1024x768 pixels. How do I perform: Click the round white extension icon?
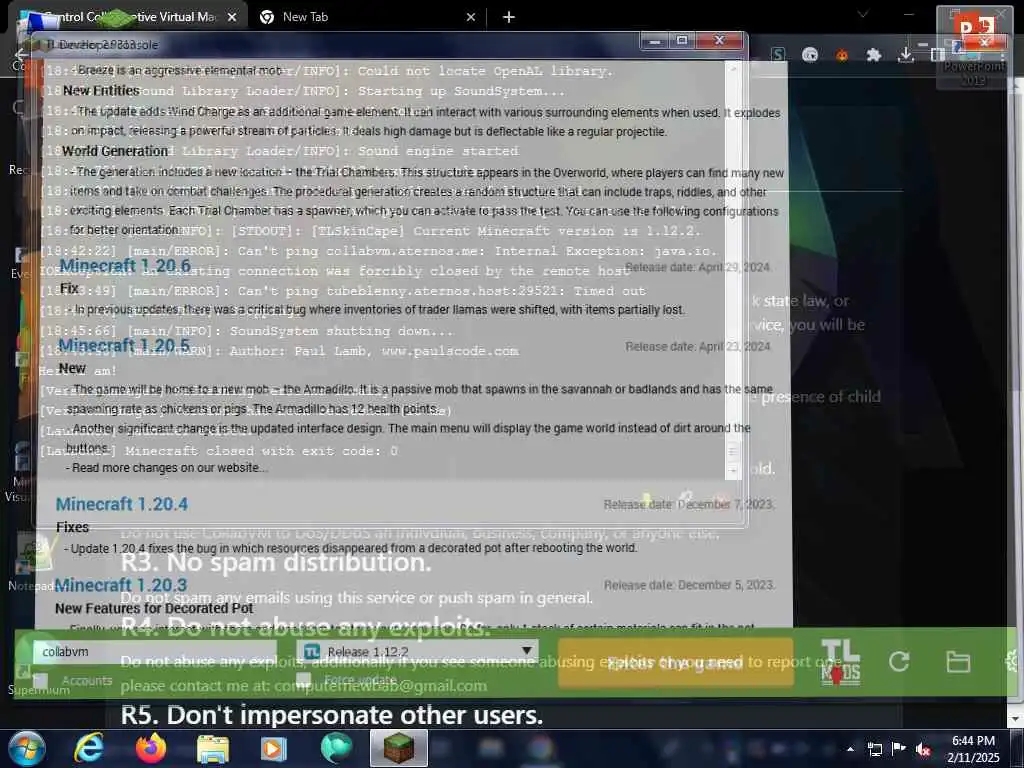tap(810, 55)
